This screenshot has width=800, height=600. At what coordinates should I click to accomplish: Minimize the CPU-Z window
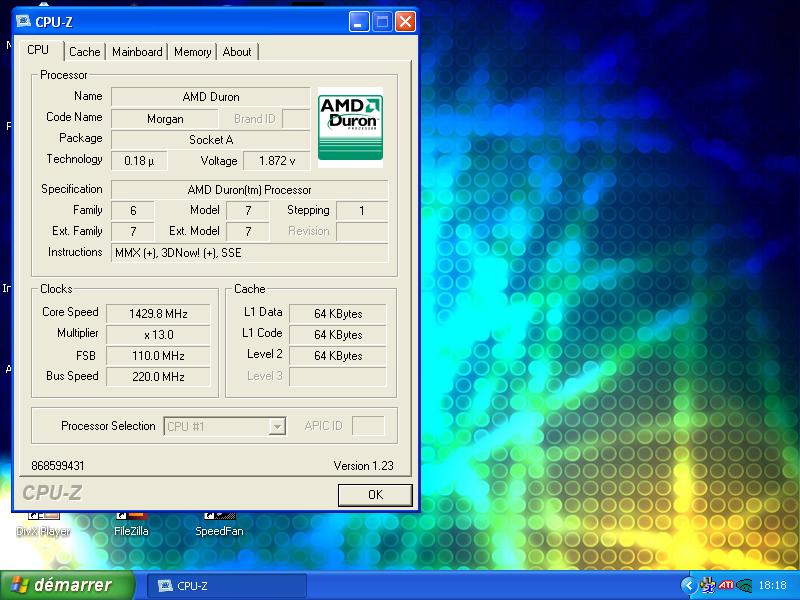[x=359, y=21]
